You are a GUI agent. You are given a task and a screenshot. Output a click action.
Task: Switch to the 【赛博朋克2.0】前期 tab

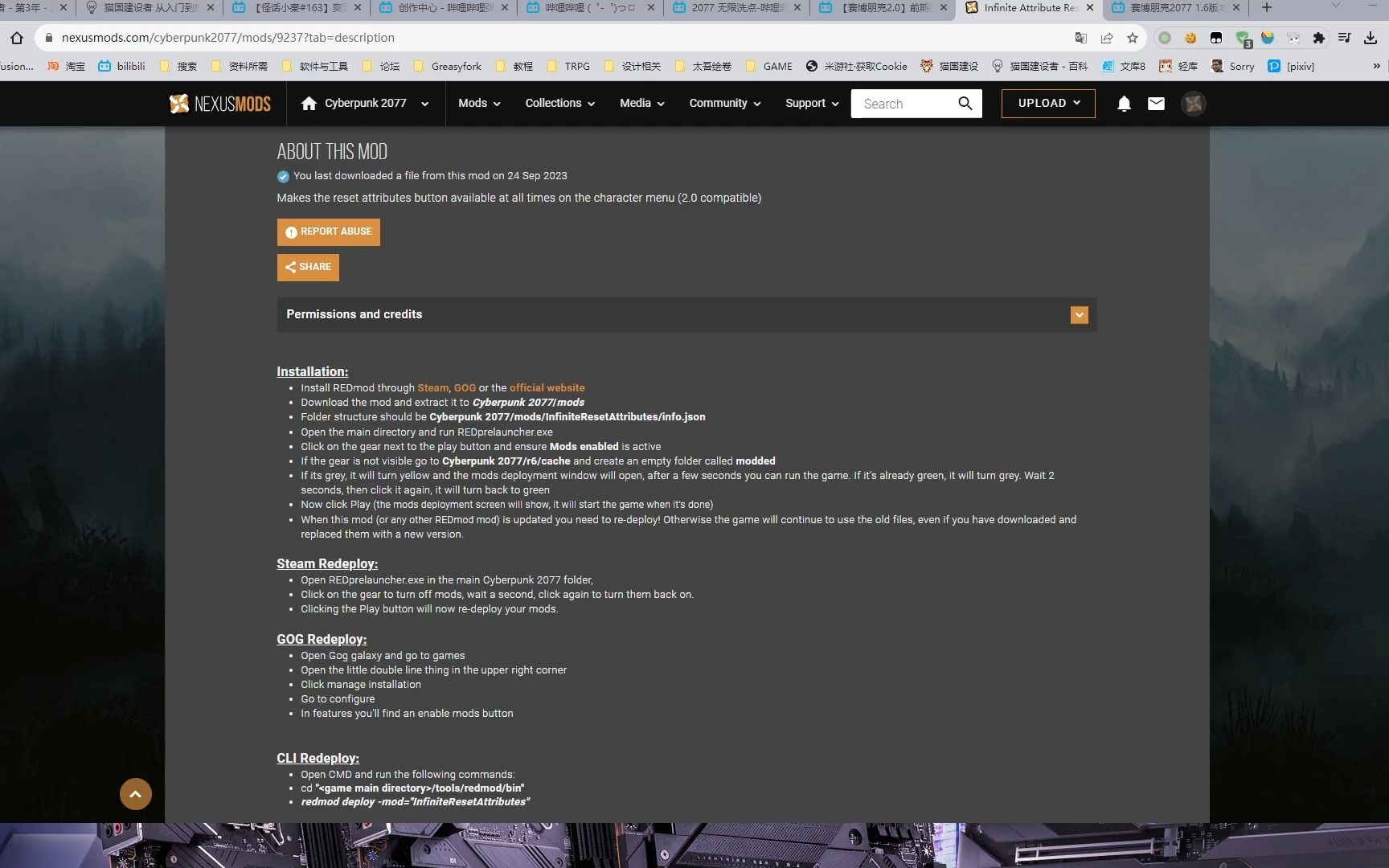[884, 8]
